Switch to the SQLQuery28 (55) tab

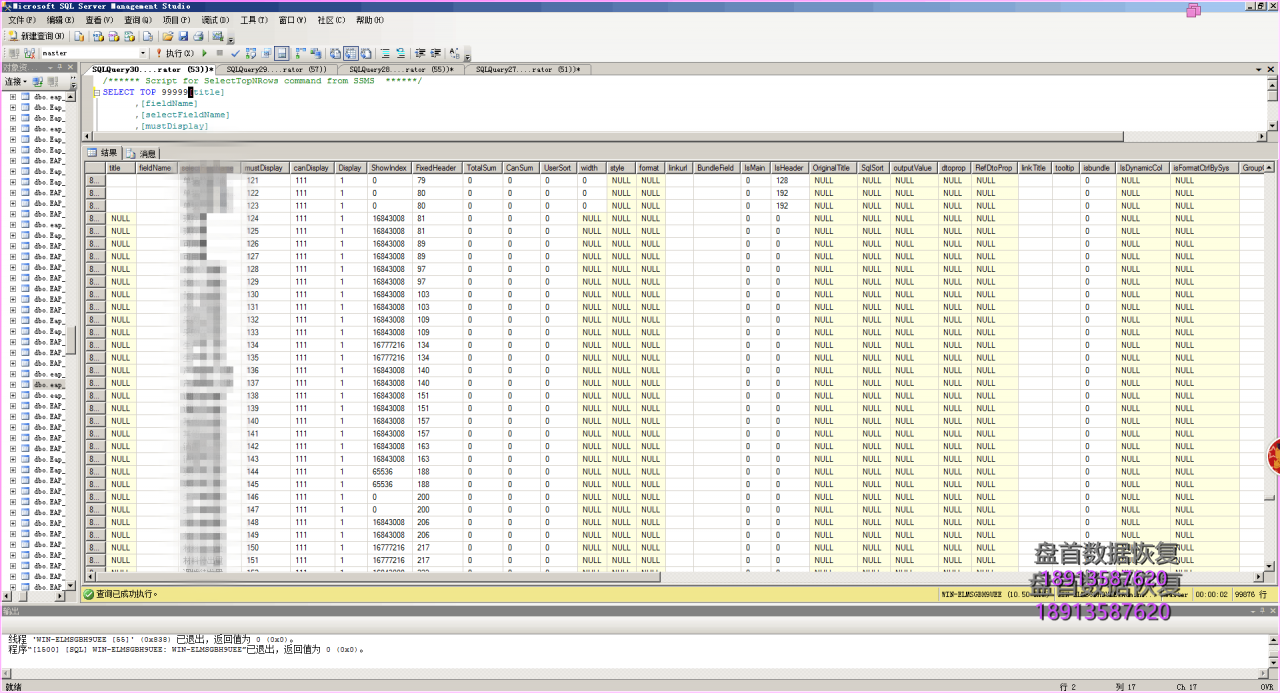[401, 70]
